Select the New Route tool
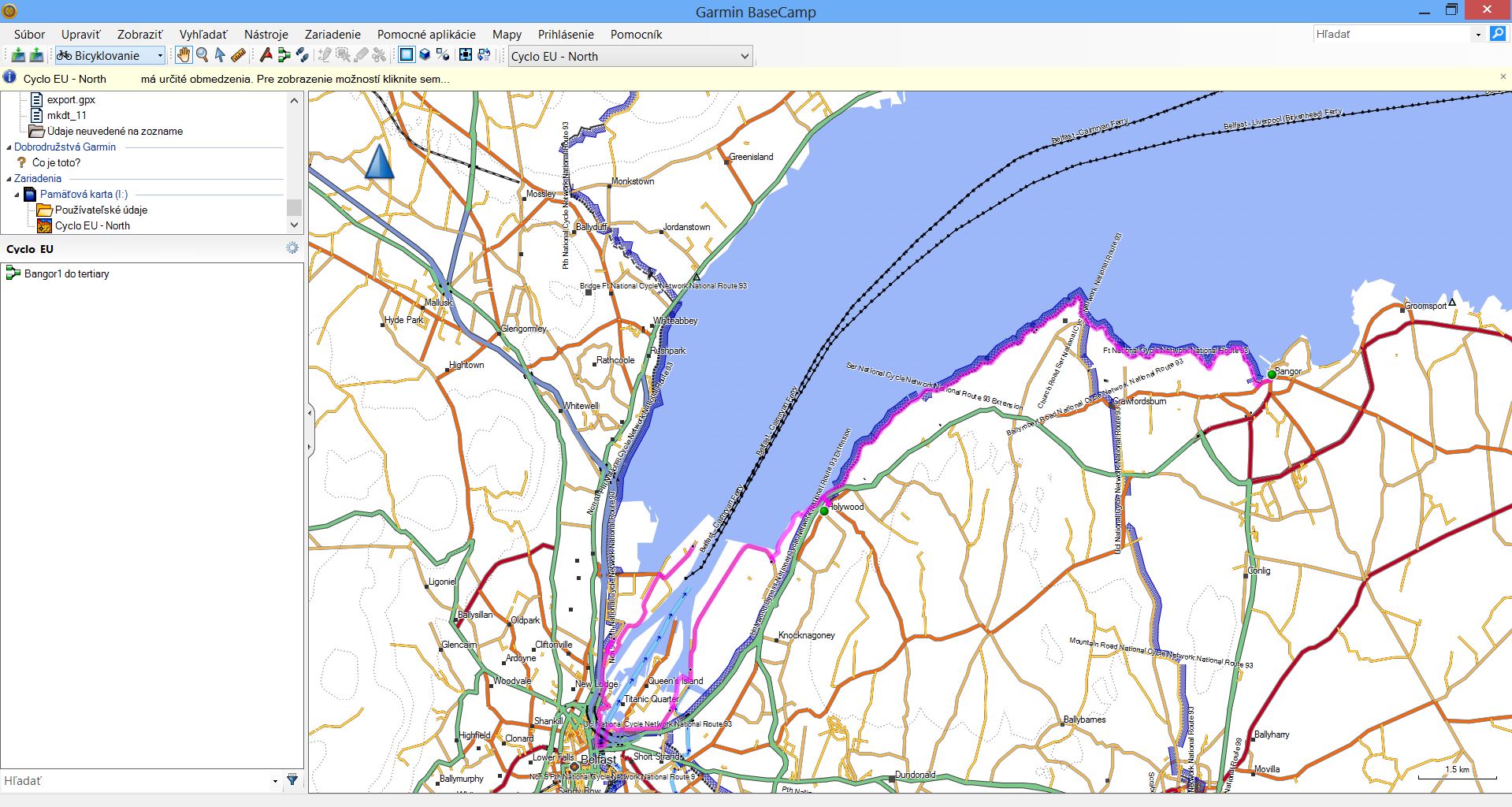Screen dimensions: 1512x807 pyautogui.click(x=284, y=55)
